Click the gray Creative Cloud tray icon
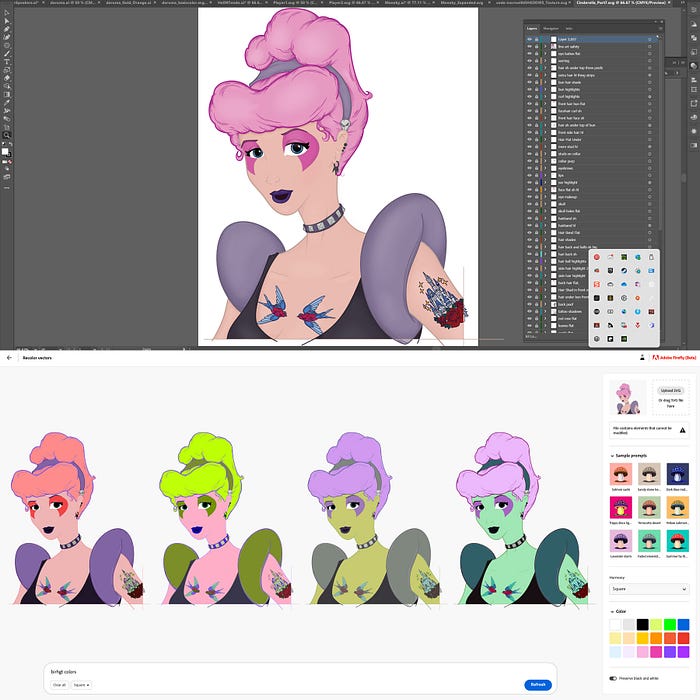 pos(610,284)
